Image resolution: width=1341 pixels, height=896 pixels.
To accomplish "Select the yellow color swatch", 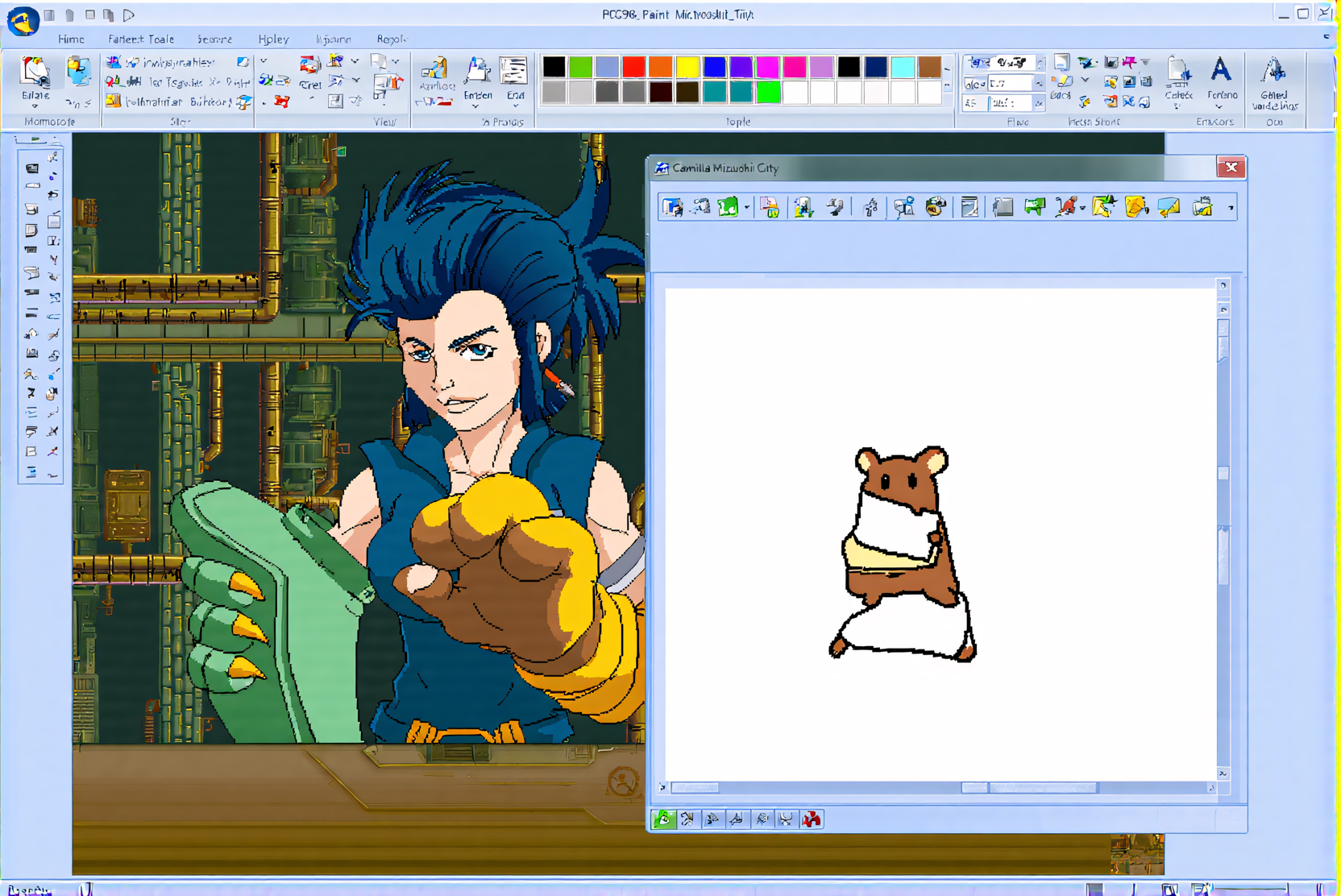I will coord(687,66).
